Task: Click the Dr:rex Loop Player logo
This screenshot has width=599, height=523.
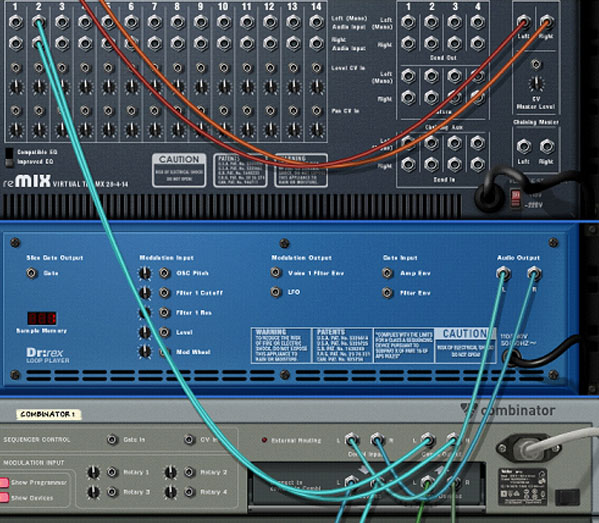Action: [48, 355]
